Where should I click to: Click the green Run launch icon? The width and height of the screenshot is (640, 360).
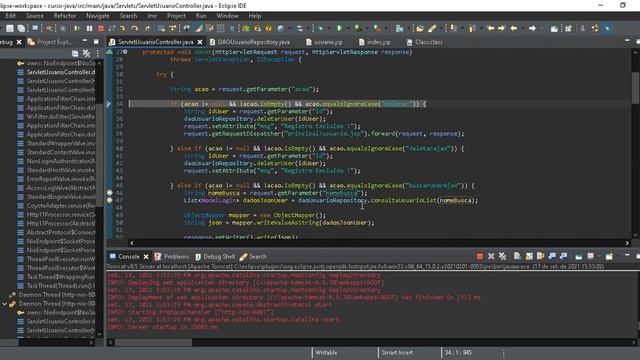pos(339,28)
